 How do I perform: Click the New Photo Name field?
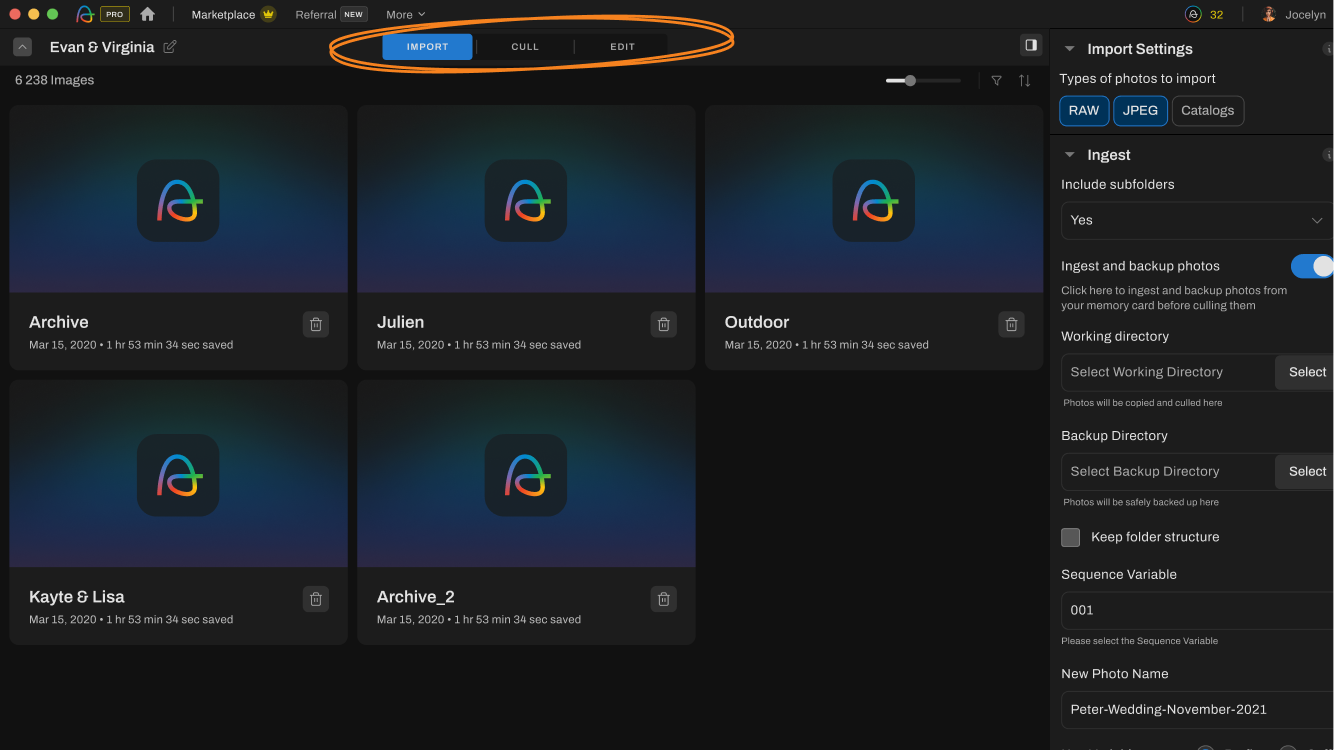1196,709
